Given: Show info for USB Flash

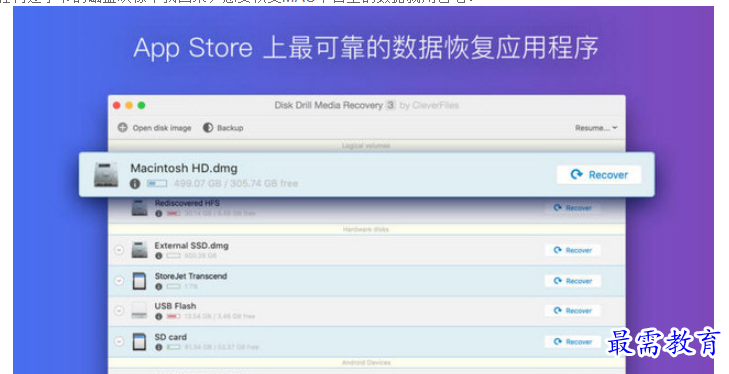Looking at the screenshot, I should [159, 316].
